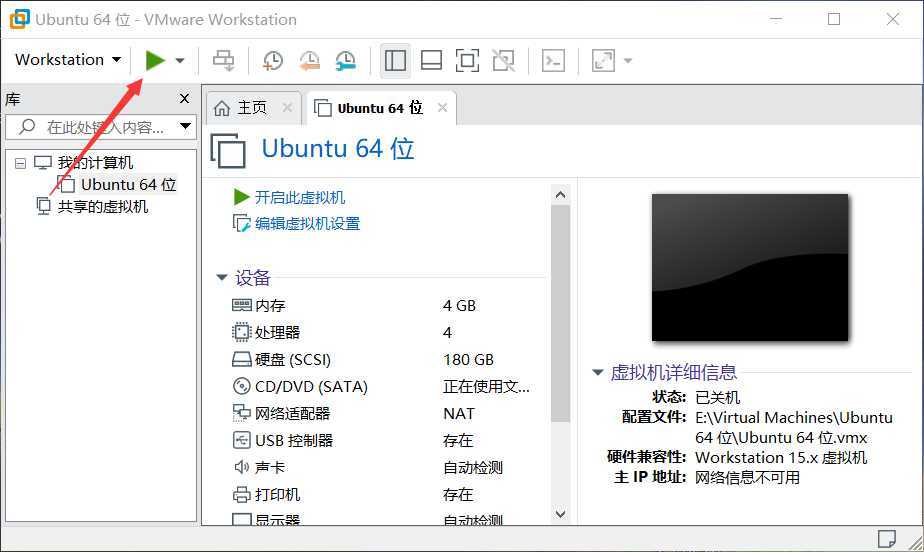The image size is (924, 552).
Task: Click the printer icon beside 打印机
Action: tap(242, 494)
